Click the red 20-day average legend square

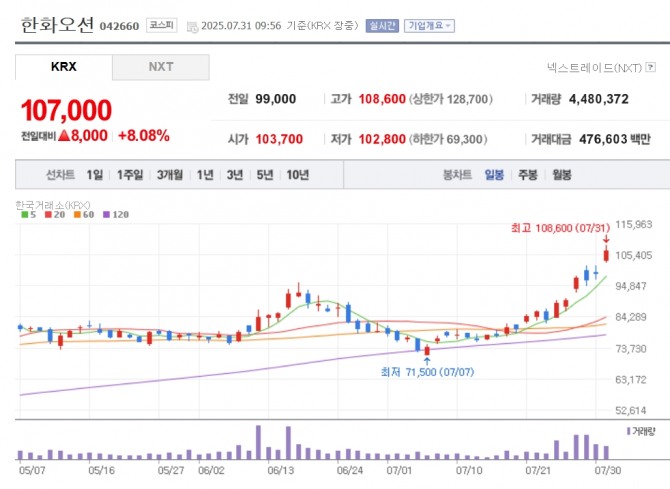(x=48, y=215)
